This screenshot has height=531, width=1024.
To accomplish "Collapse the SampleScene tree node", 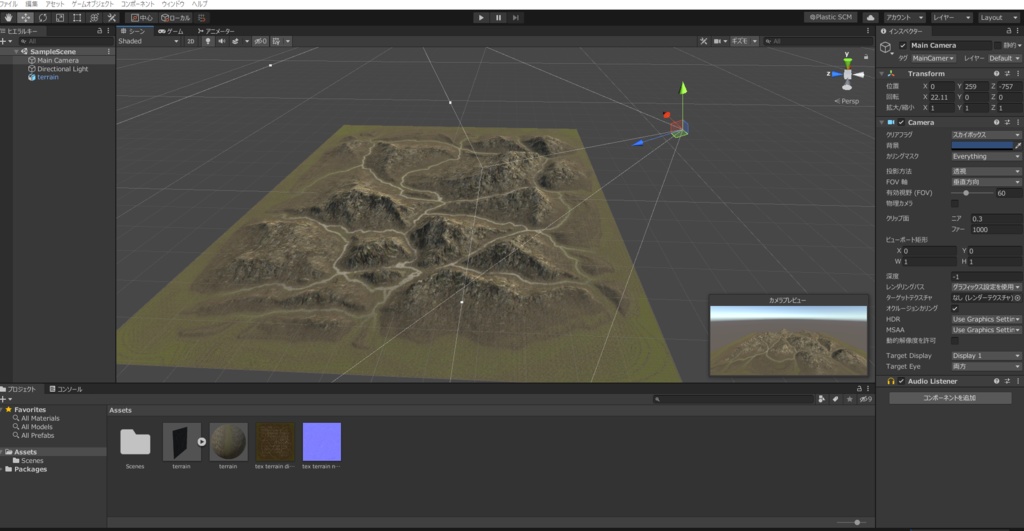I will 16,52.
